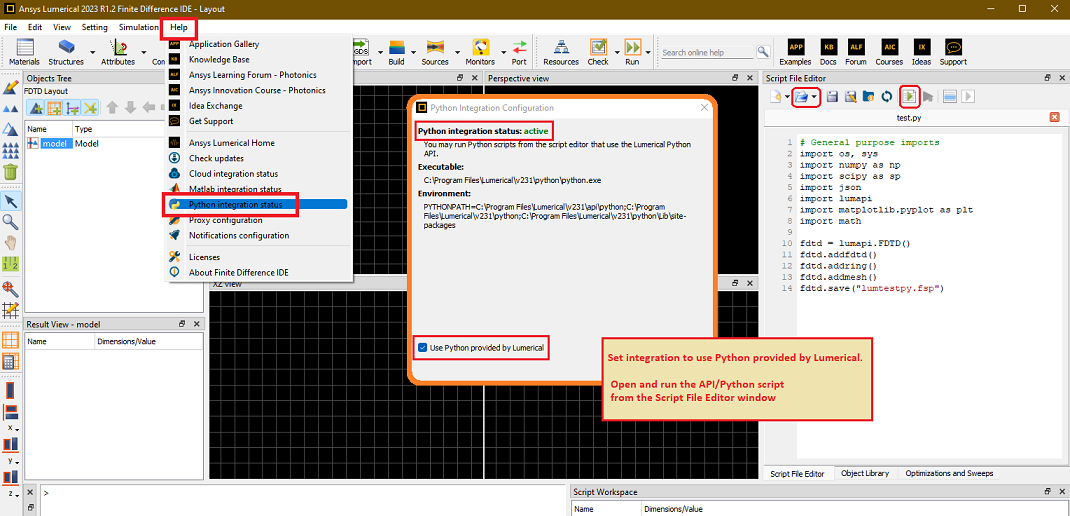
Task: Run the script with the green arrow icon
Action: [x=910, y=97]
